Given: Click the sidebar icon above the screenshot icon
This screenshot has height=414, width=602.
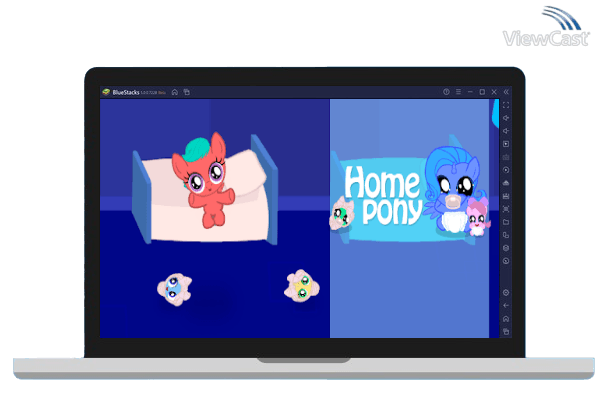Looking at the screenshot, I should (506, 196).
